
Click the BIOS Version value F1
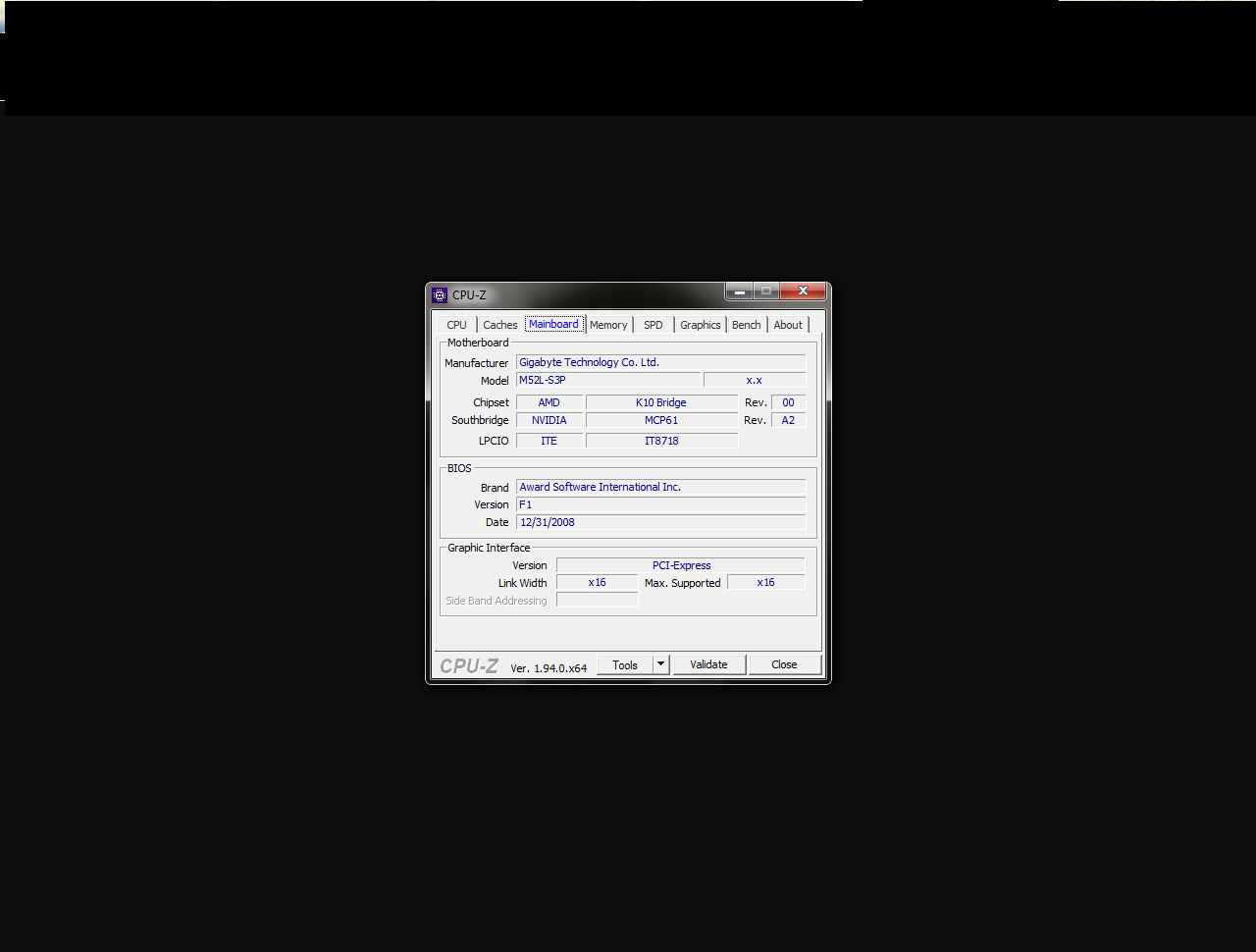pyautogui.click(x=661, y=504)
